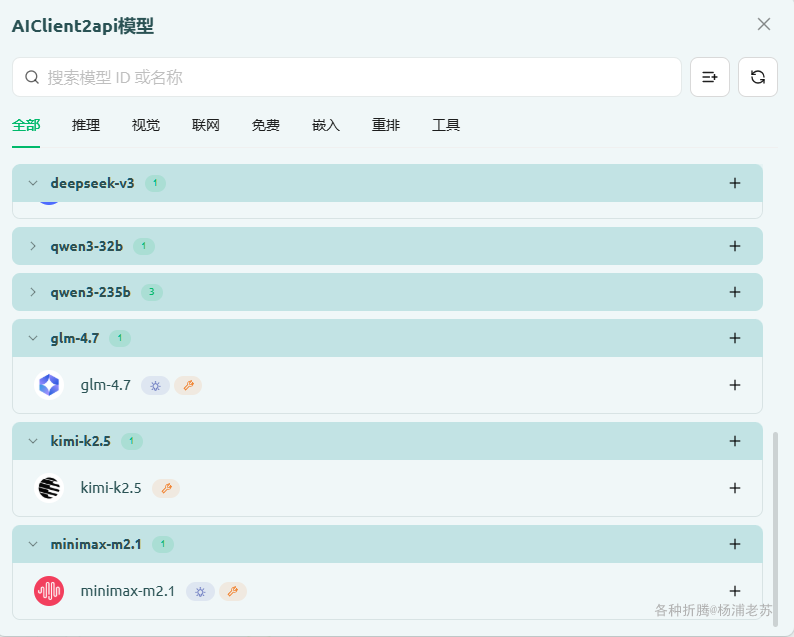Focus the model search input field
The height and width of the screenshot is (637, 794).
click(346, 77)
